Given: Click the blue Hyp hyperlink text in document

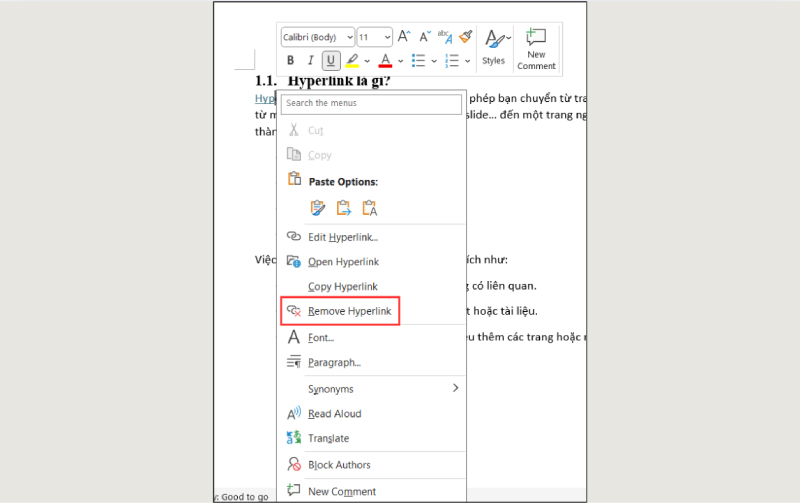Looking at the screenshot, I should pyautogui.click(x=265, y=98).
